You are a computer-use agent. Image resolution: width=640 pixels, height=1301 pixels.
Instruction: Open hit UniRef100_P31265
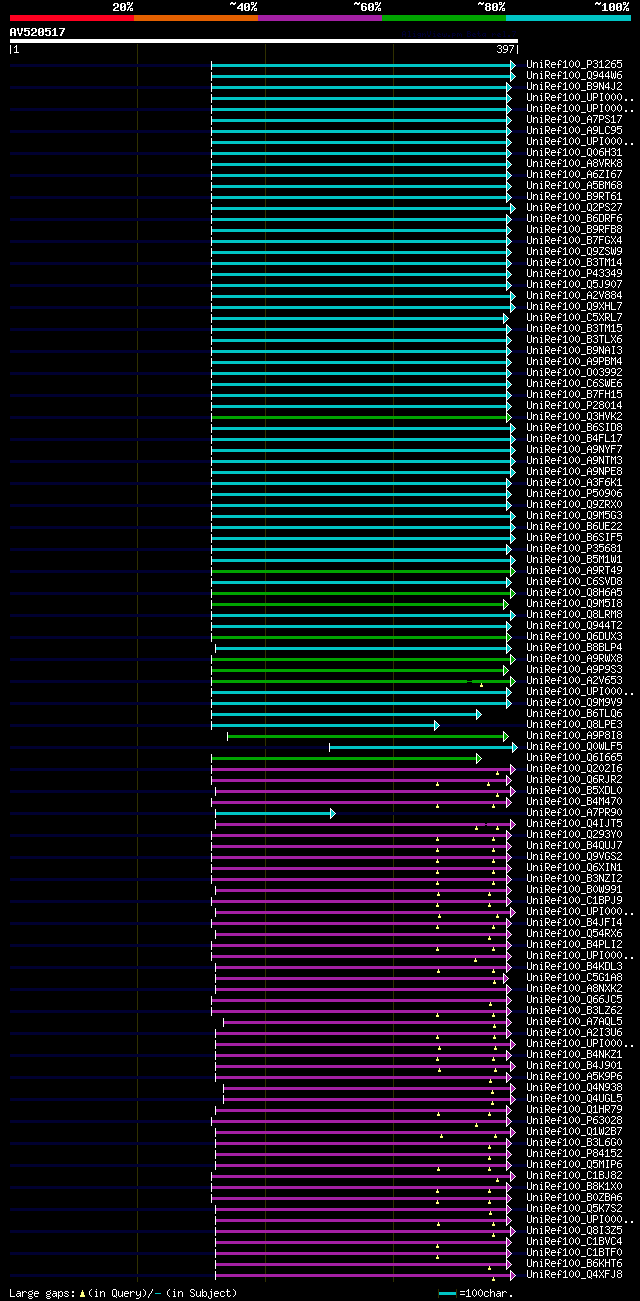pyautogui.click(x=574, y=65)
